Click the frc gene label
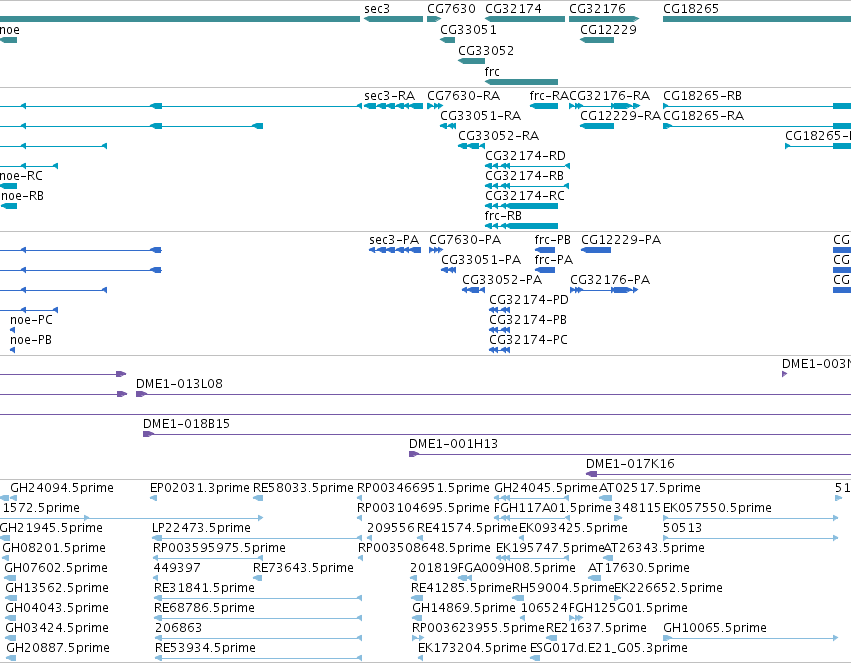 pyautogui.click(x=492, y=72)
